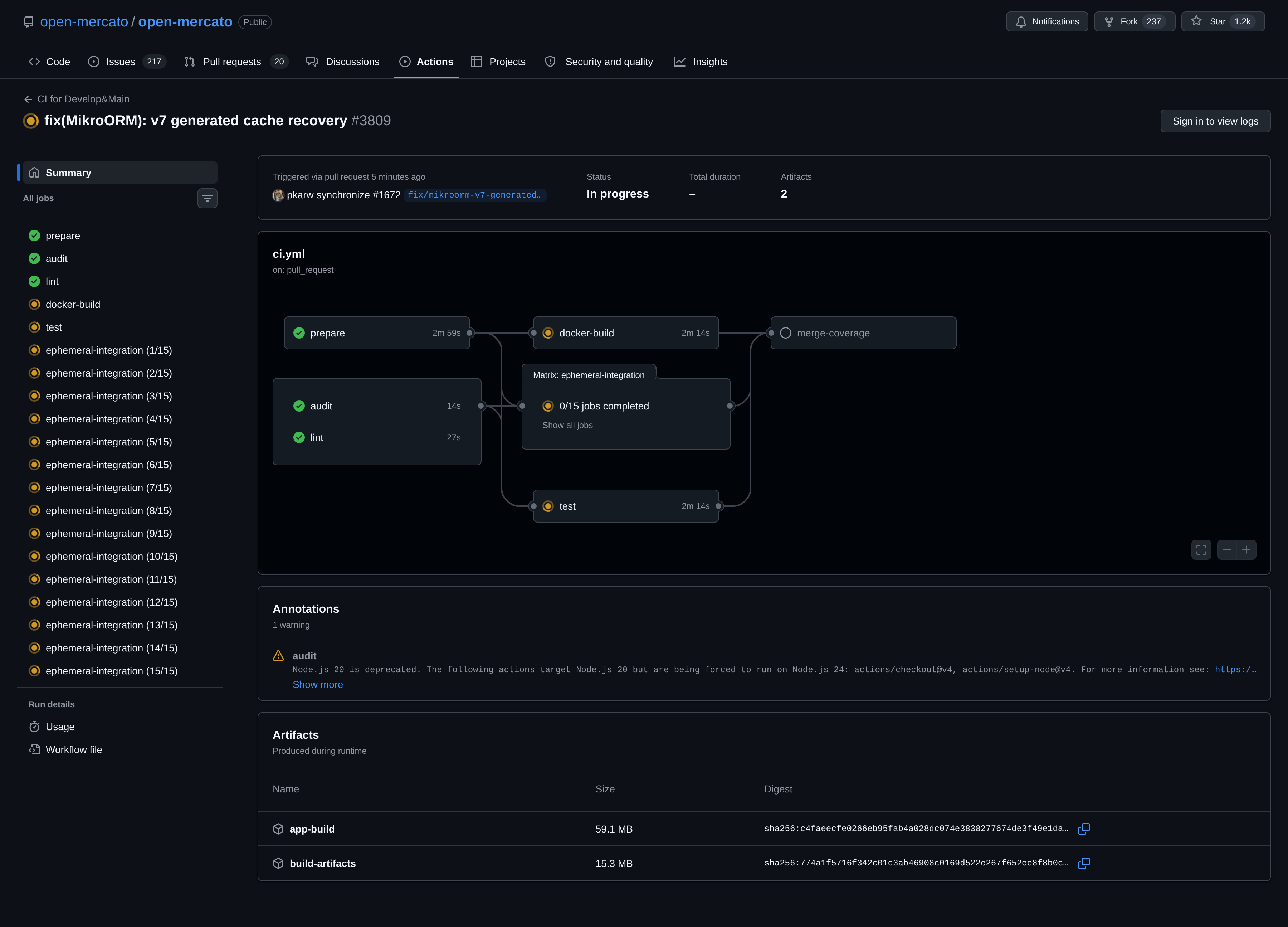
Task: Click the audit job row in the graph
Action: pyautogui.click(x=377, y=406)
